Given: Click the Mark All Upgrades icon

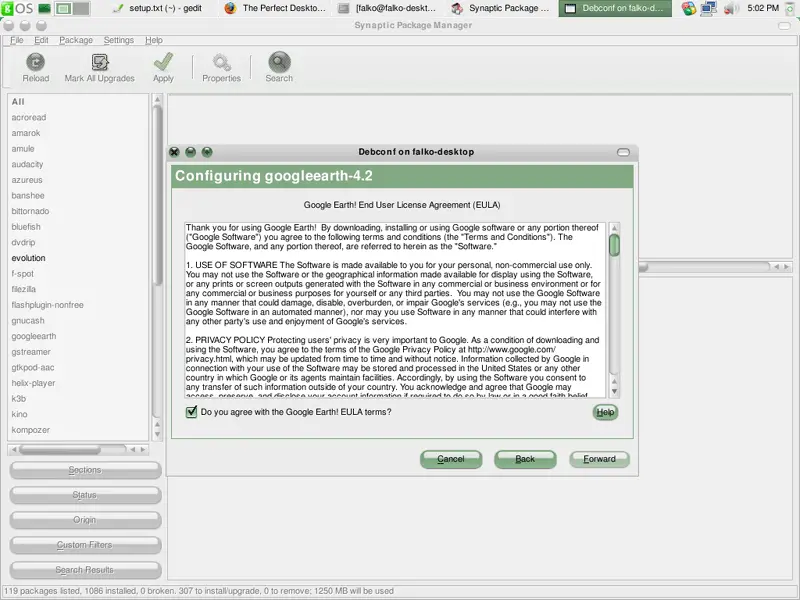Looking at the screenshot, I should coord(100,62).
